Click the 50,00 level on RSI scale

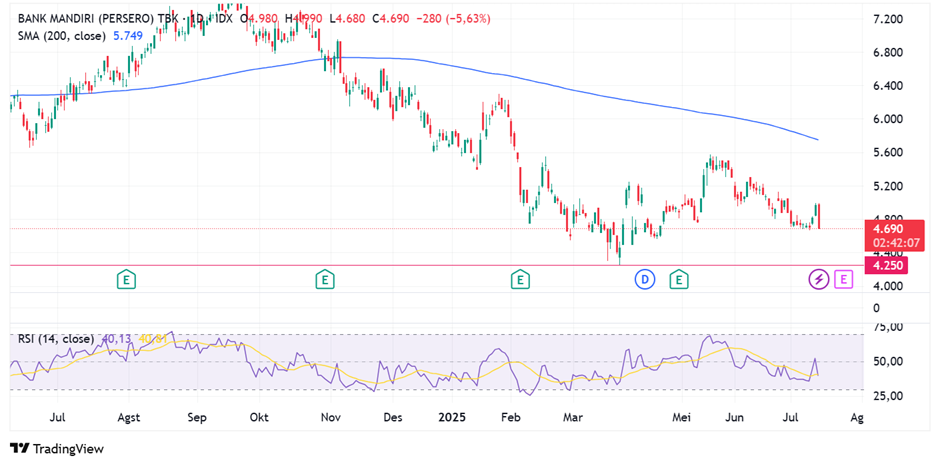point(889,361)
